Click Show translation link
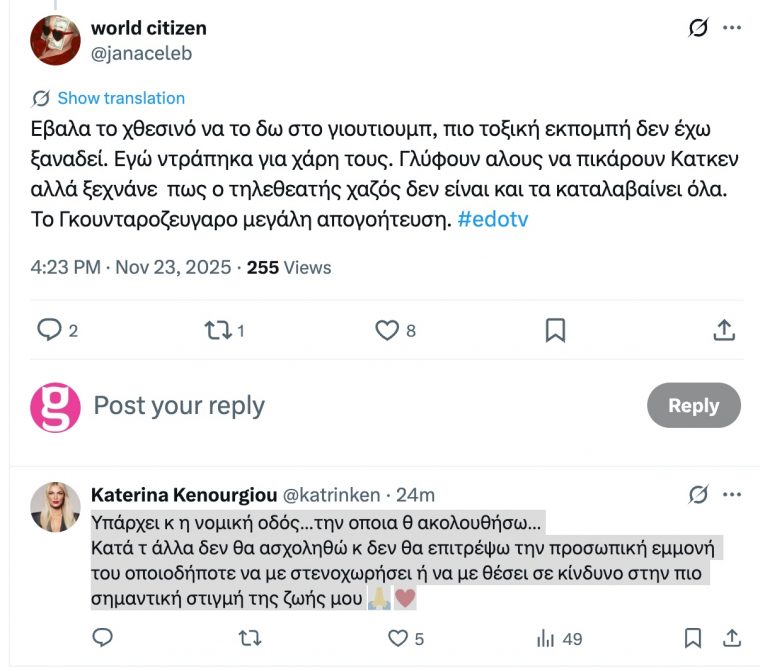 coord(121,98)
